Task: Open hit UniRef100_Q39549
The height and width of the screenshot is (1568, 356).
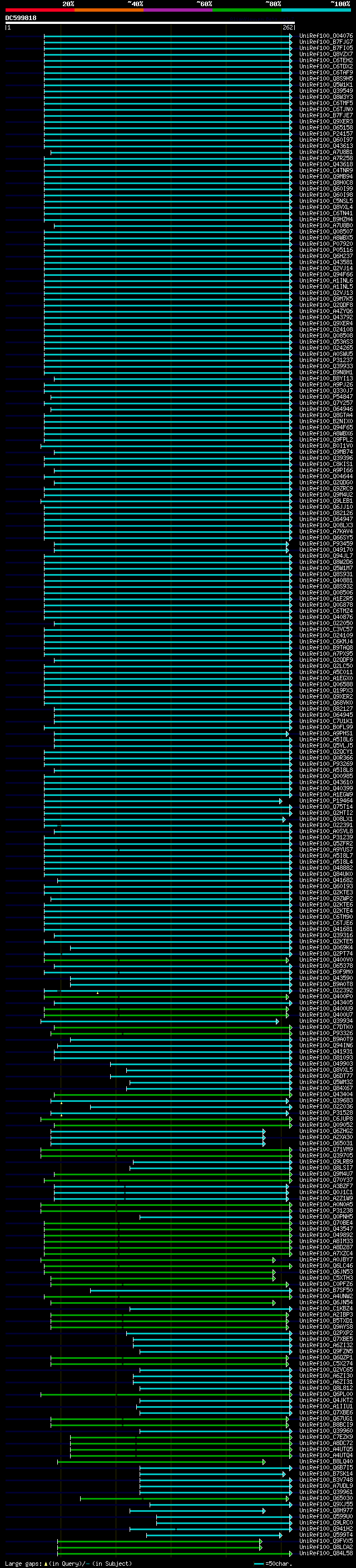Action: (326, 91)
